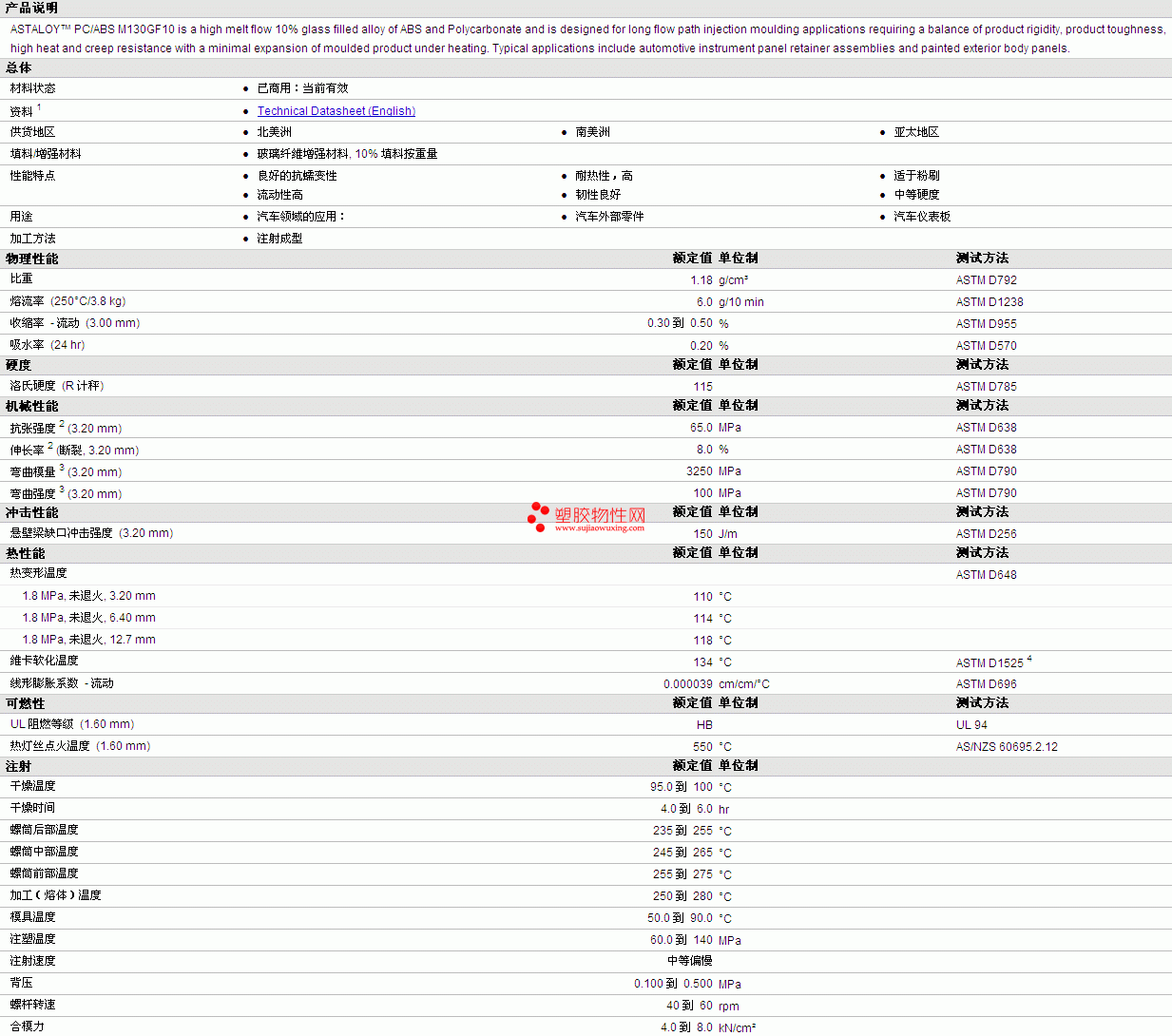
Task: Select the "良好的抗蠕变性" feature
Action: click(x=298, y=176)
